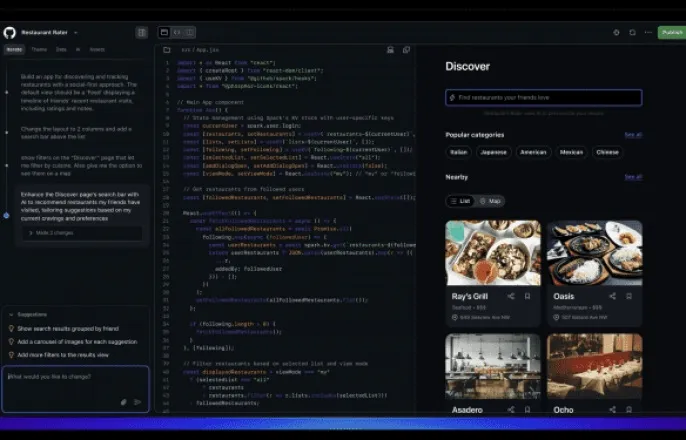This screenshot has height=440, width=686.
Task: Select the Enhance the Discover page's search bar prompt
Action: tap(80, 206)
